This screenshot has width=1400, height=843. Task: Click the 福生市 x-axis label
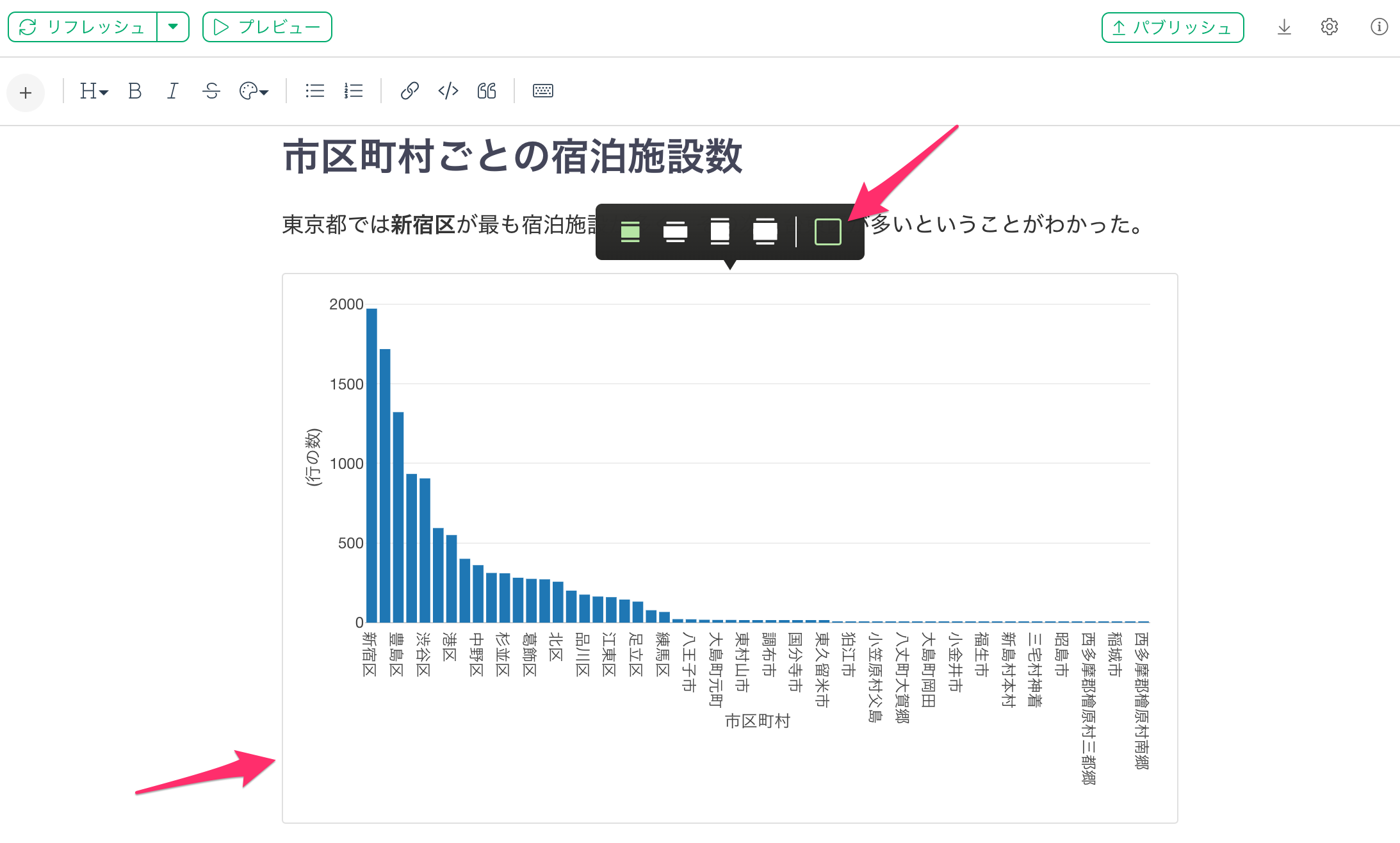[982, 654]
